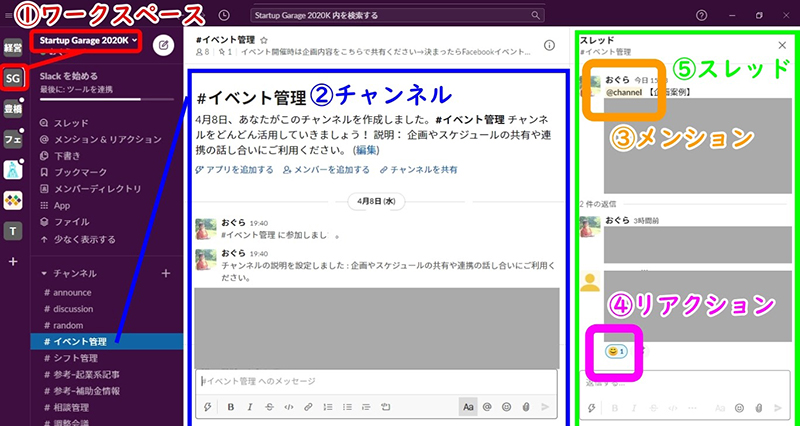Close the スレッド thread panel
The width and height of the screenshot is (800, 426).
[x=782, y=45]
